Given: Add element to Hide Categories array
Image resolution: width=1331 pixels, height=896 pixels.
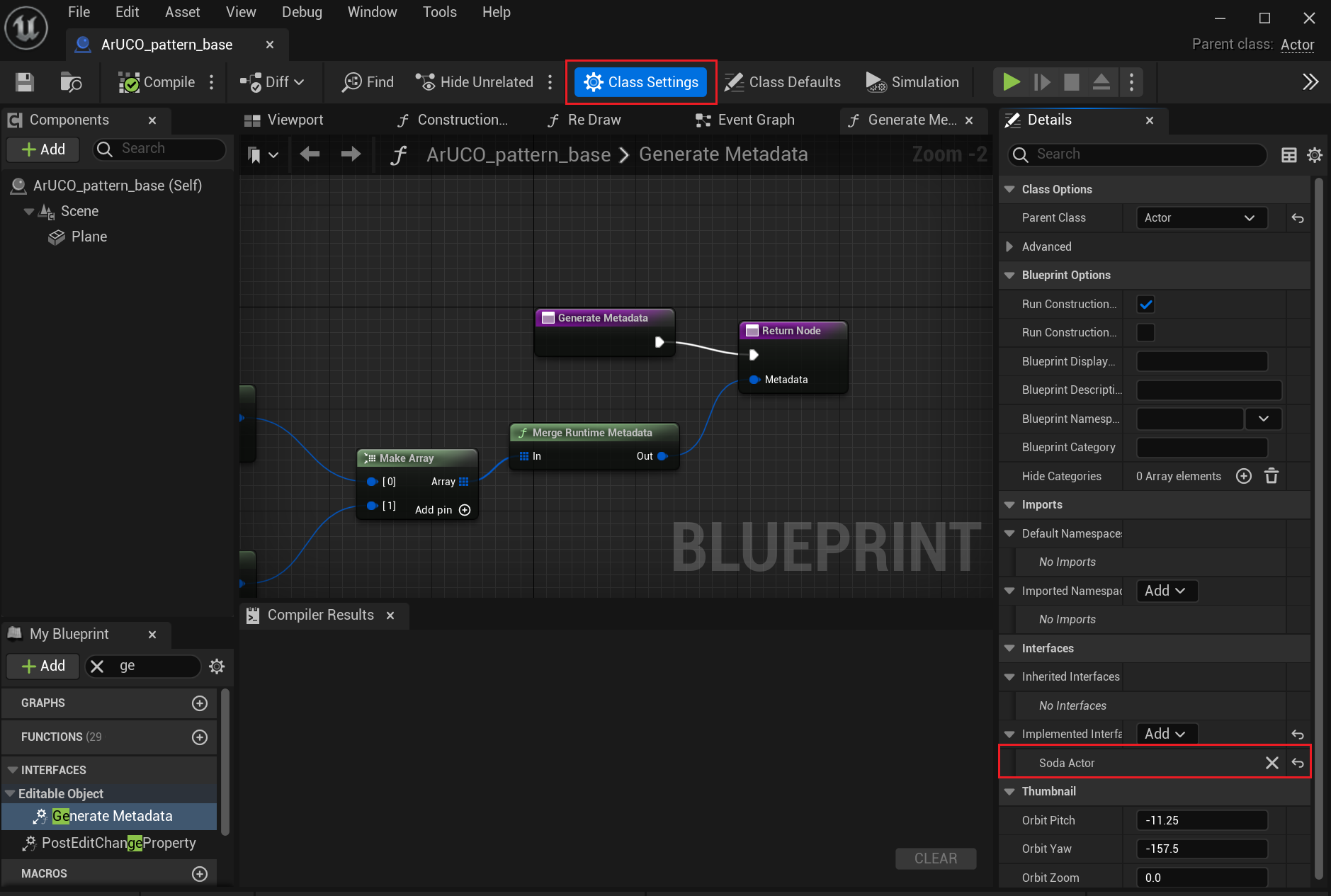Looking at the screenshot, I should [1244, 476].
